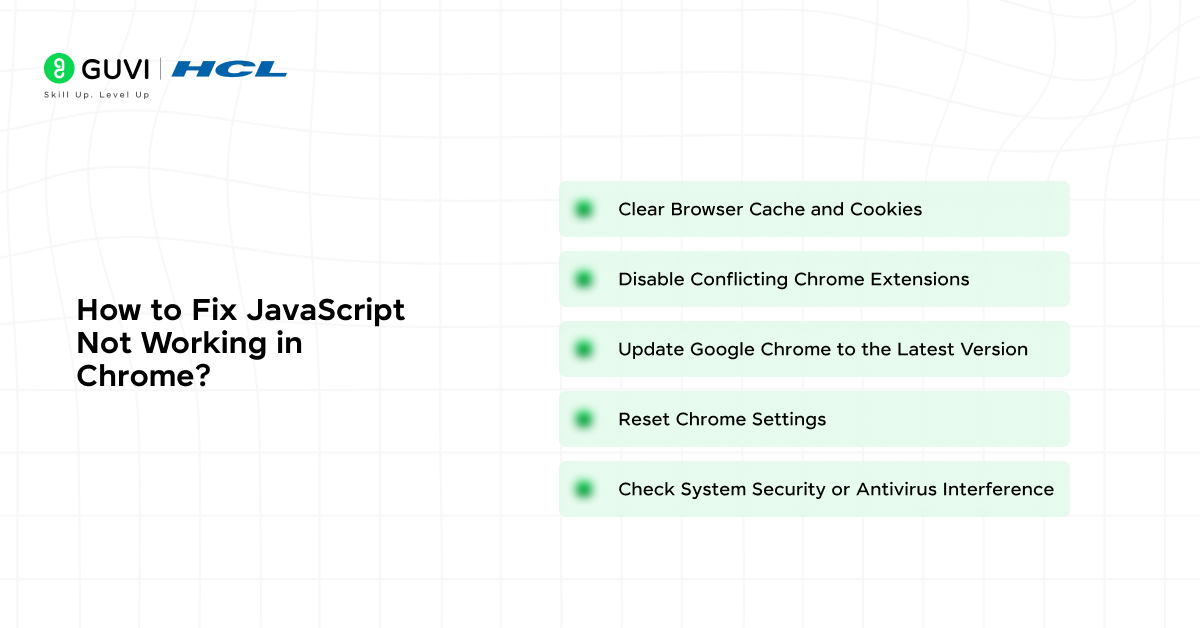Screen dimensions: 1200x628
Task: Click the word Chrome? ending the heading
Action: [142, 376]
